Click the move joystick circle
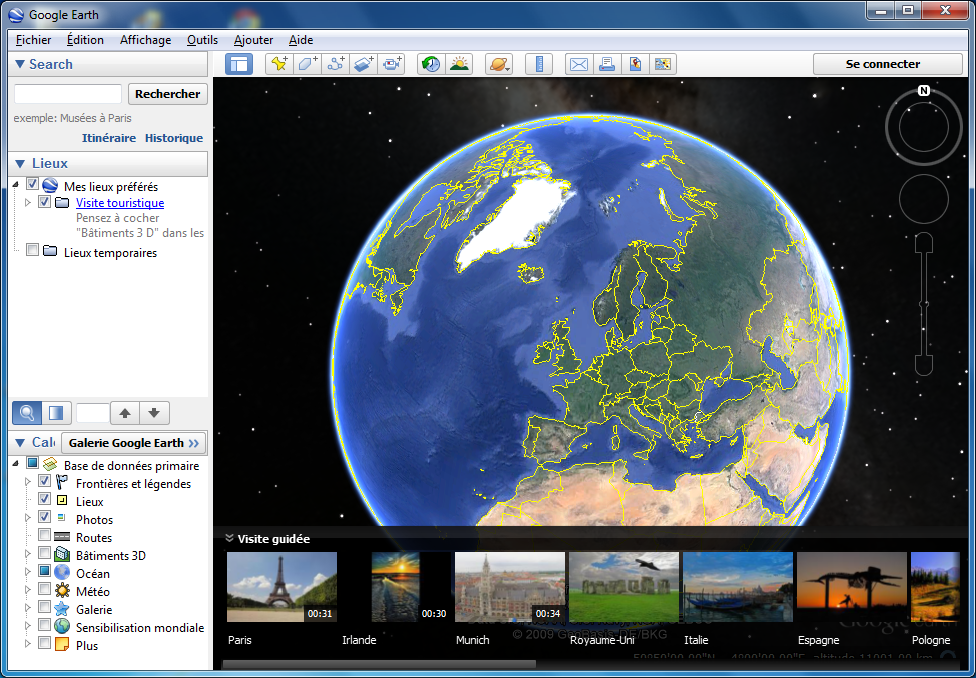Screen dimensions: 976x678 coord(924,199)
